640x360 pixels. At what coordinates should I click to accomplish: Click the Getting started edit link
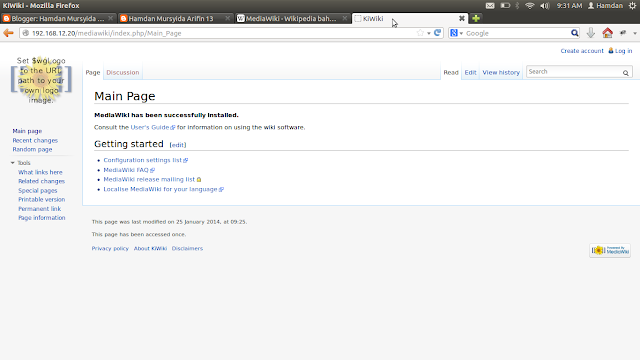click(x=178, y=145)
